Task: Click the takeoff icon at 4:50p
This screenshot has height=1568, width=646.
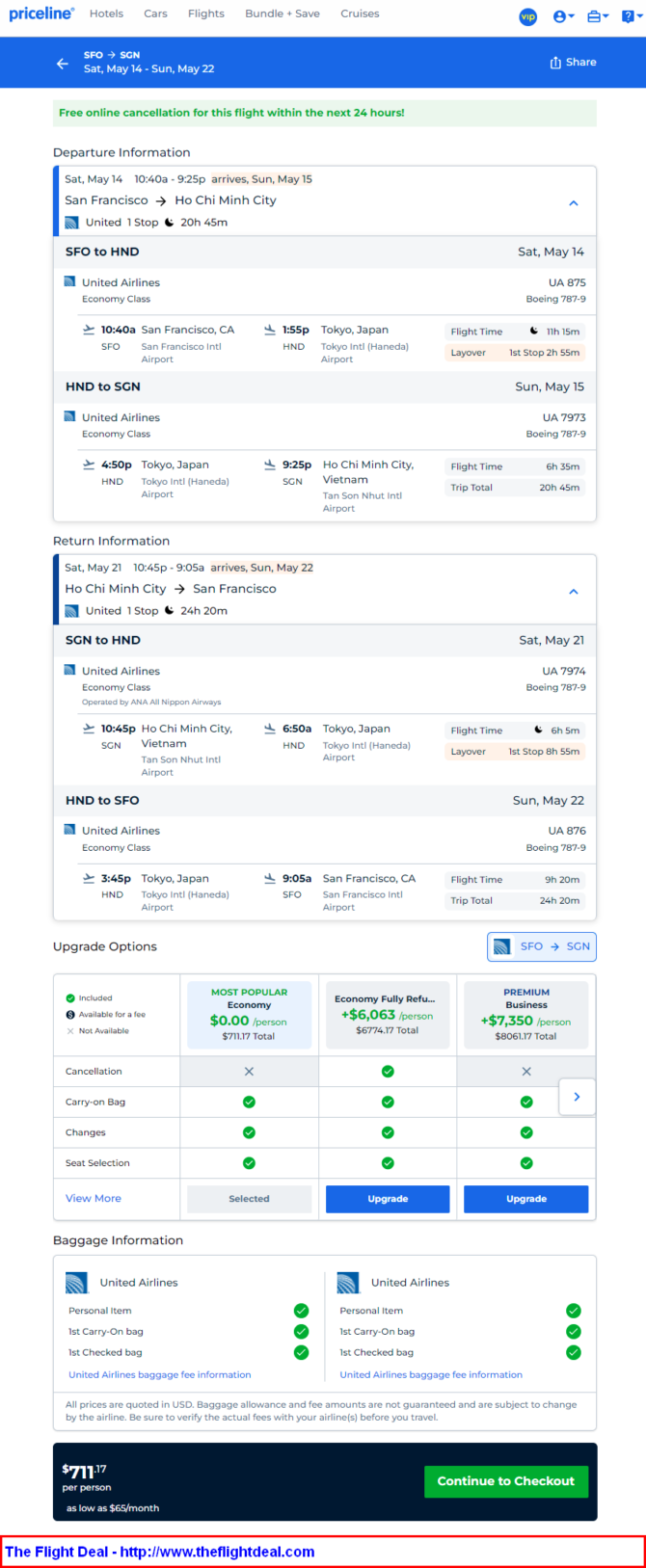Action: point(90,465)
